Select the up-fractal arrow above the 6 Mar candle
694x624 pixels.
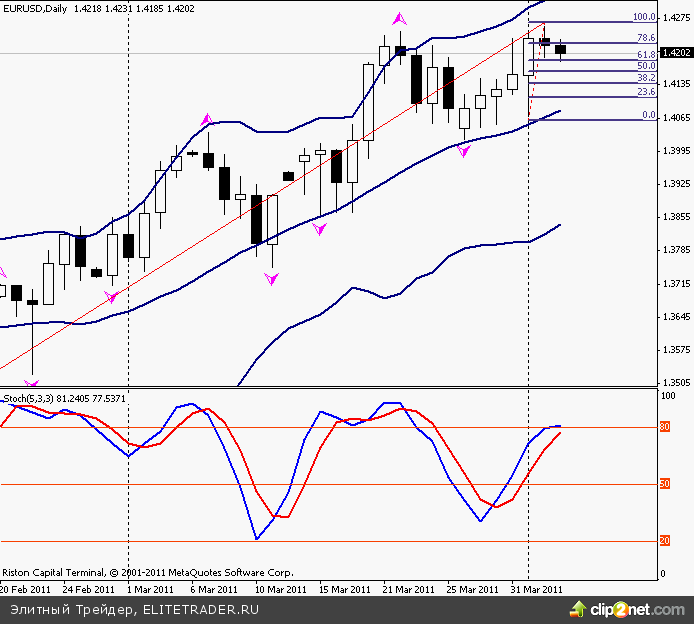click(x=207, y=120)
